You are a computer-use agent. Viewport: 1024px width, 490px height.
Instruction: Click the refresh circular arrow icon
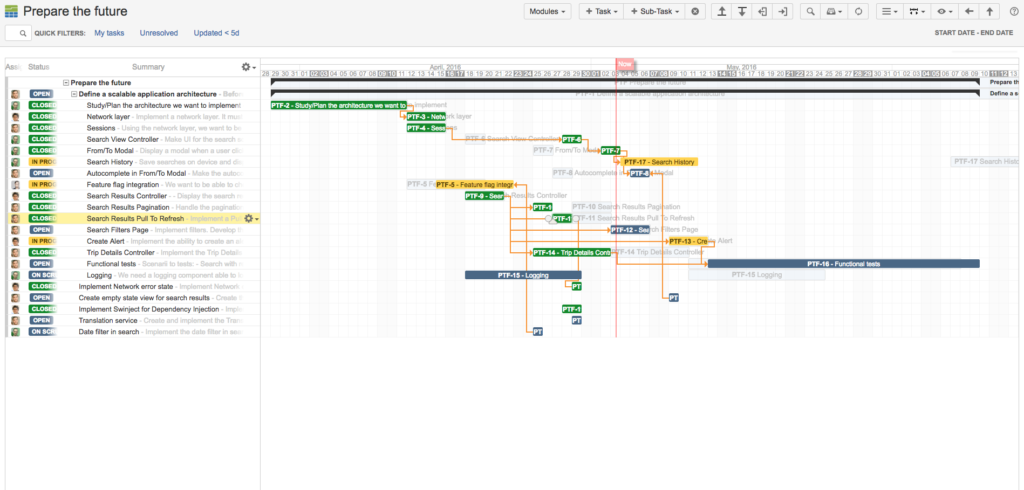point(858,11)
